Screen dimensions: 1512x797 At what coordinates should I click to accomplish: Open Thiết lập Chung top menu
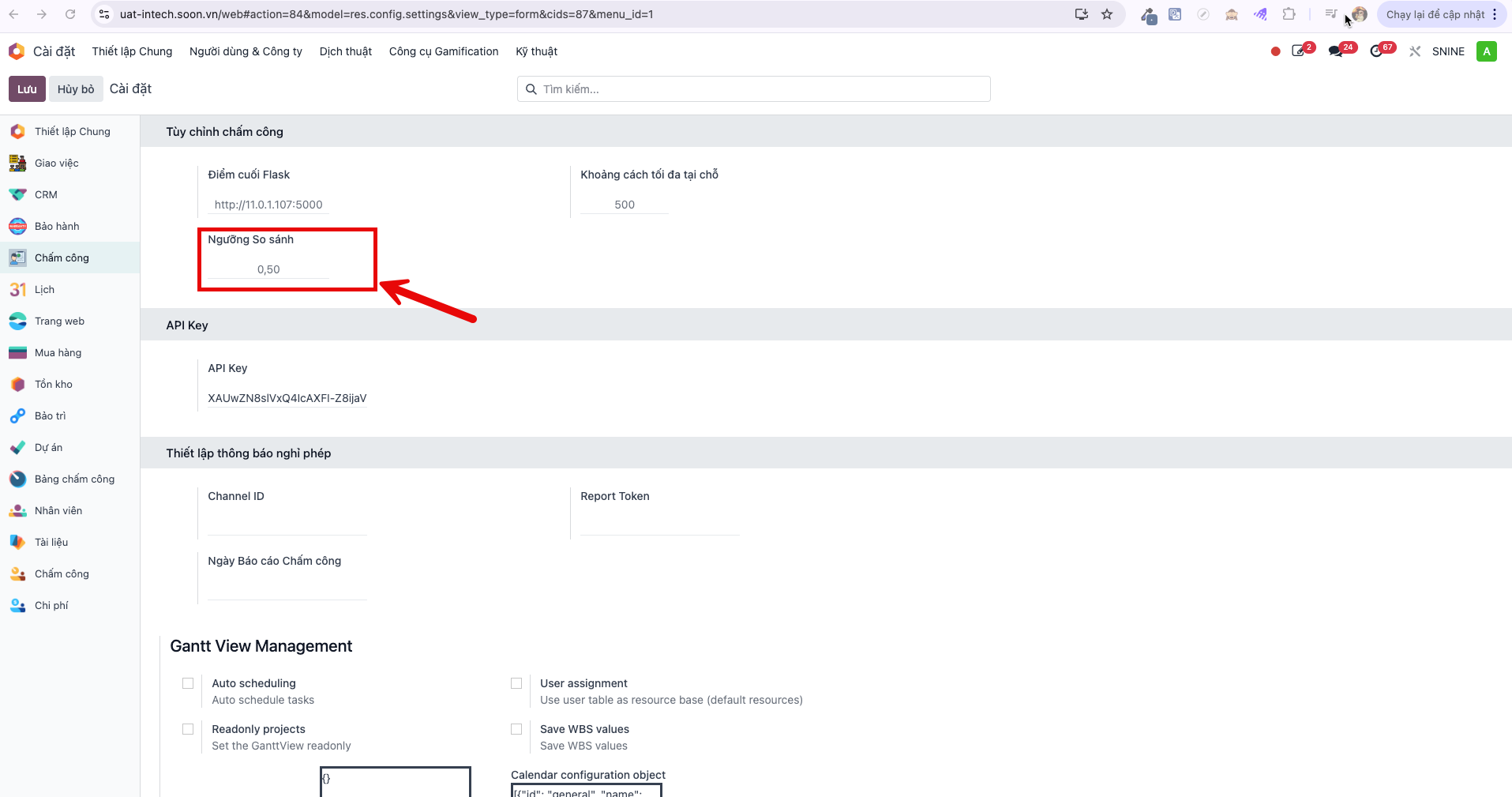tap(132, 51)
